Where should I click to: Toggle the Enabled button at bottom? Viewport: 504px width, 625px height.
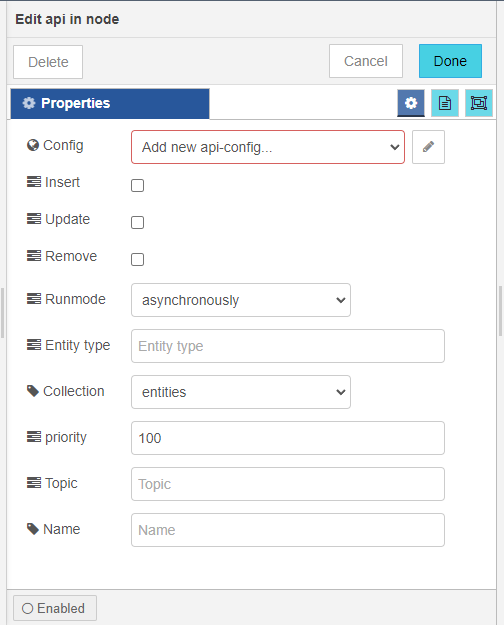pyautogui.click(x=55, y=608)
